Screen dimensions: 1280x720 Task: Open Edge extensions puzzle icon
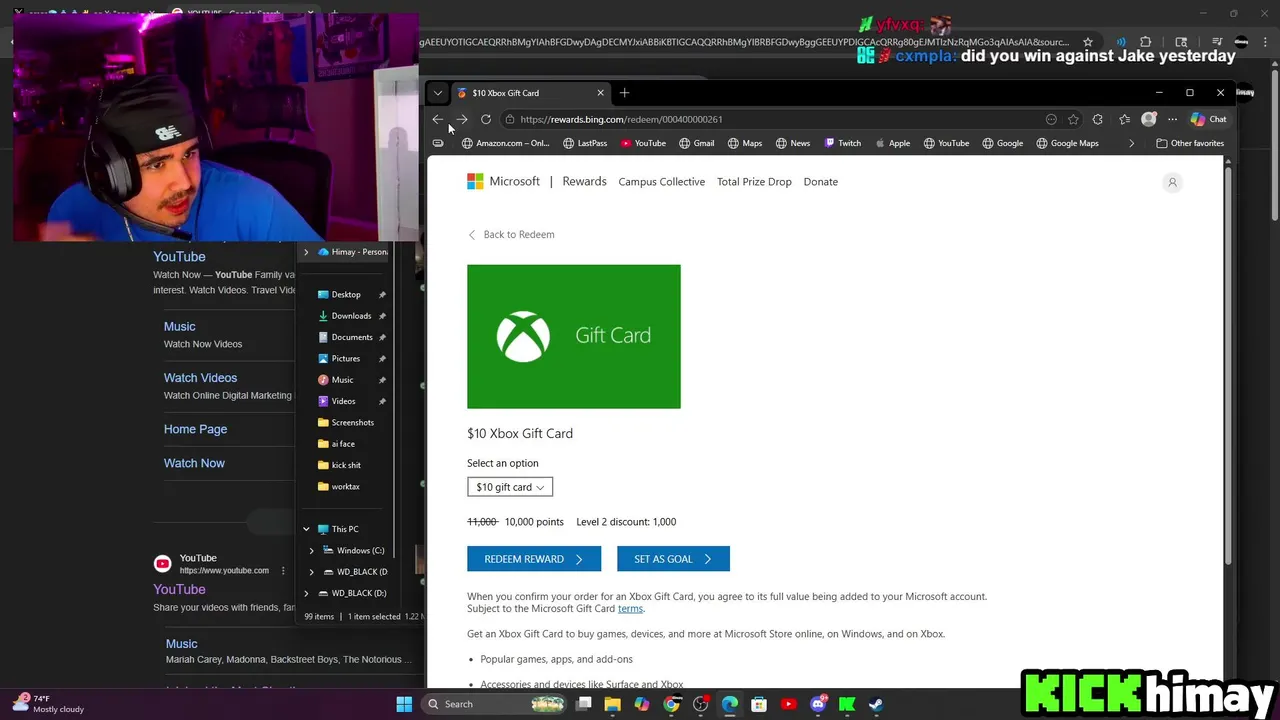coord(1098,119)
